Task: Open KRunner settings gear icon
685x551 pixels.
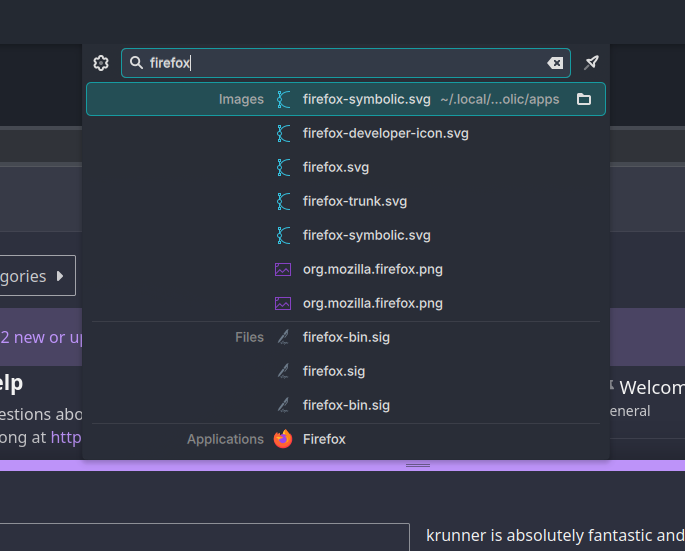Action: click(101, 63)
